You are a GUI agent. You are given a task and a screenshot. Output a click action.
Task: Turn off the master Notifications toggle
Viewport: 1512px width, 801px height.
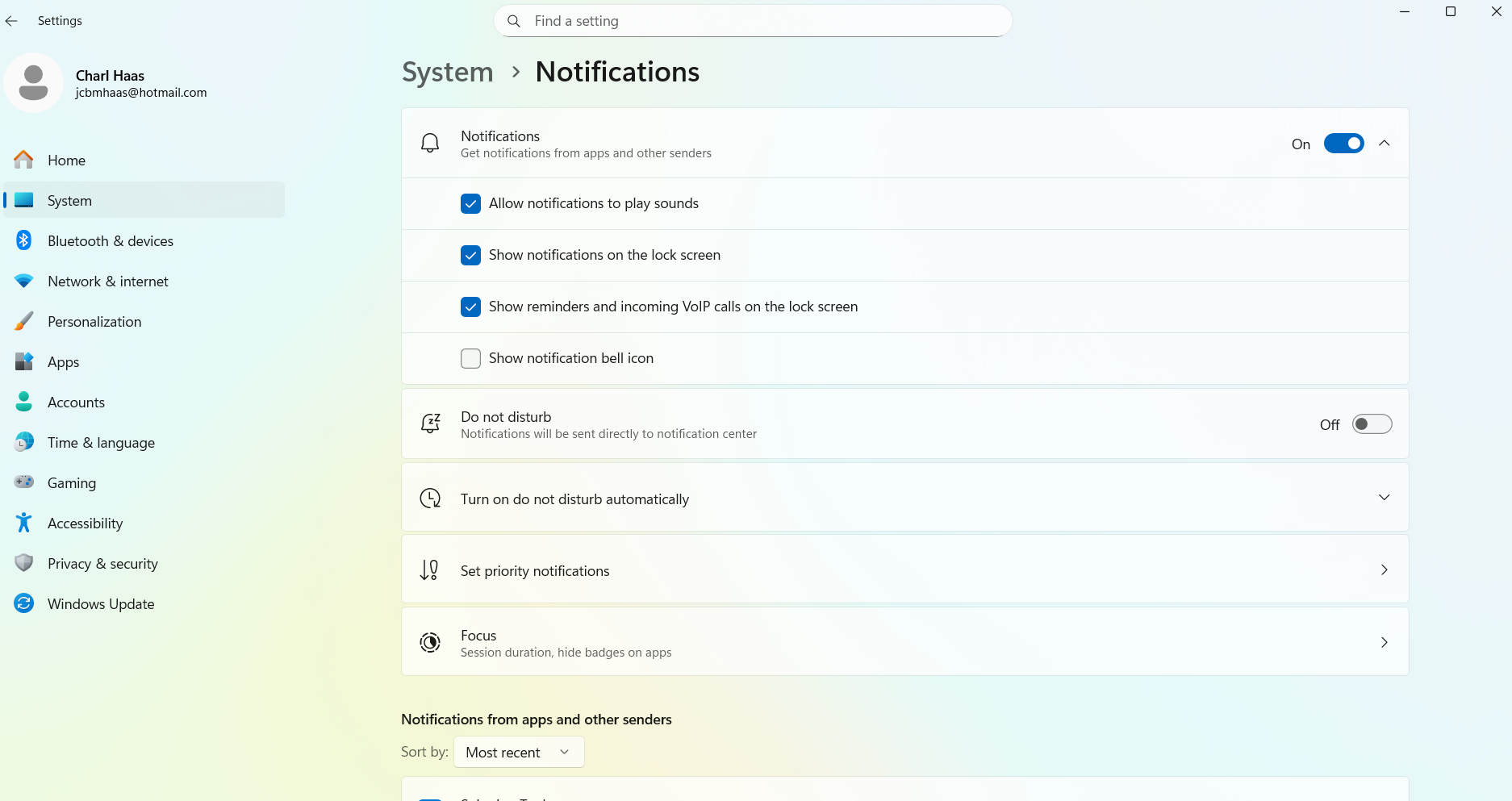point(1343,143)
